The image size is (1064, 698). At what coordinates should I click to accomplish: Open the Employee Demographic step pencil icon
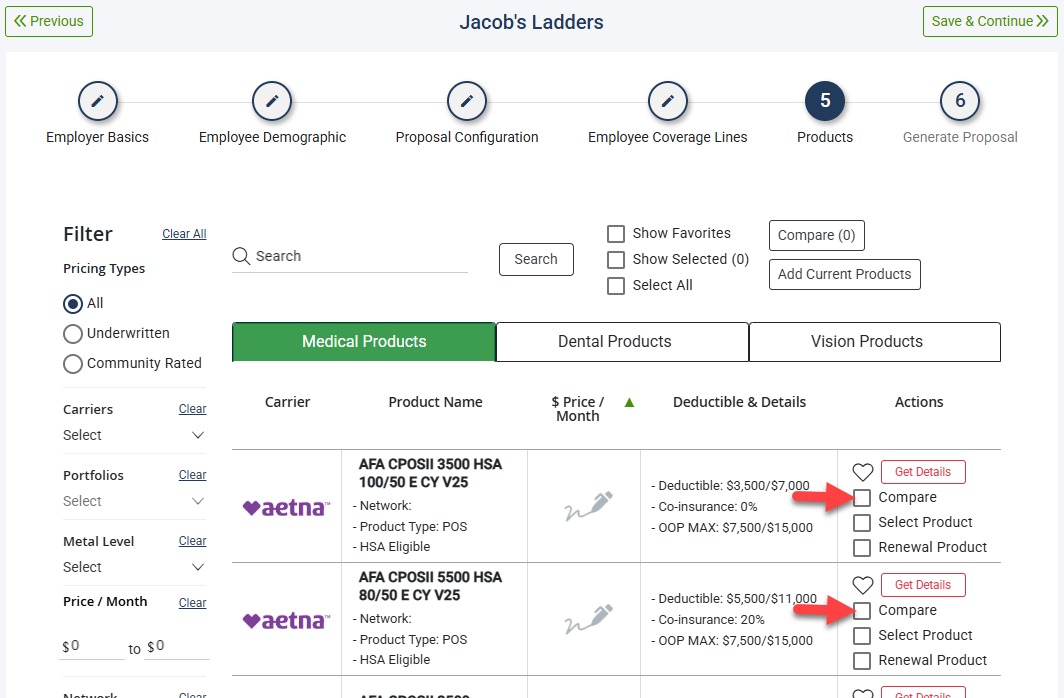click(x=272, y=101)
